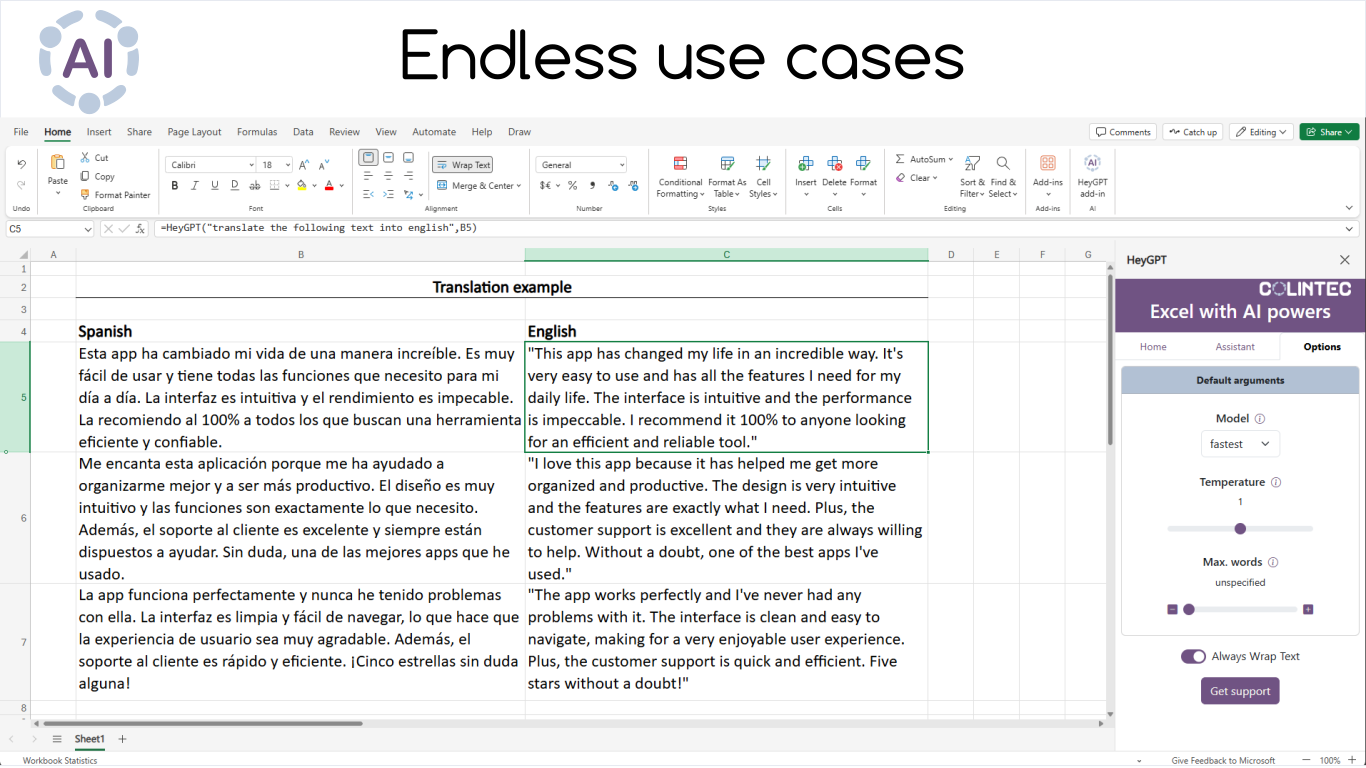
Task: Click the decrease decimal icon
Action: point(633,185)
